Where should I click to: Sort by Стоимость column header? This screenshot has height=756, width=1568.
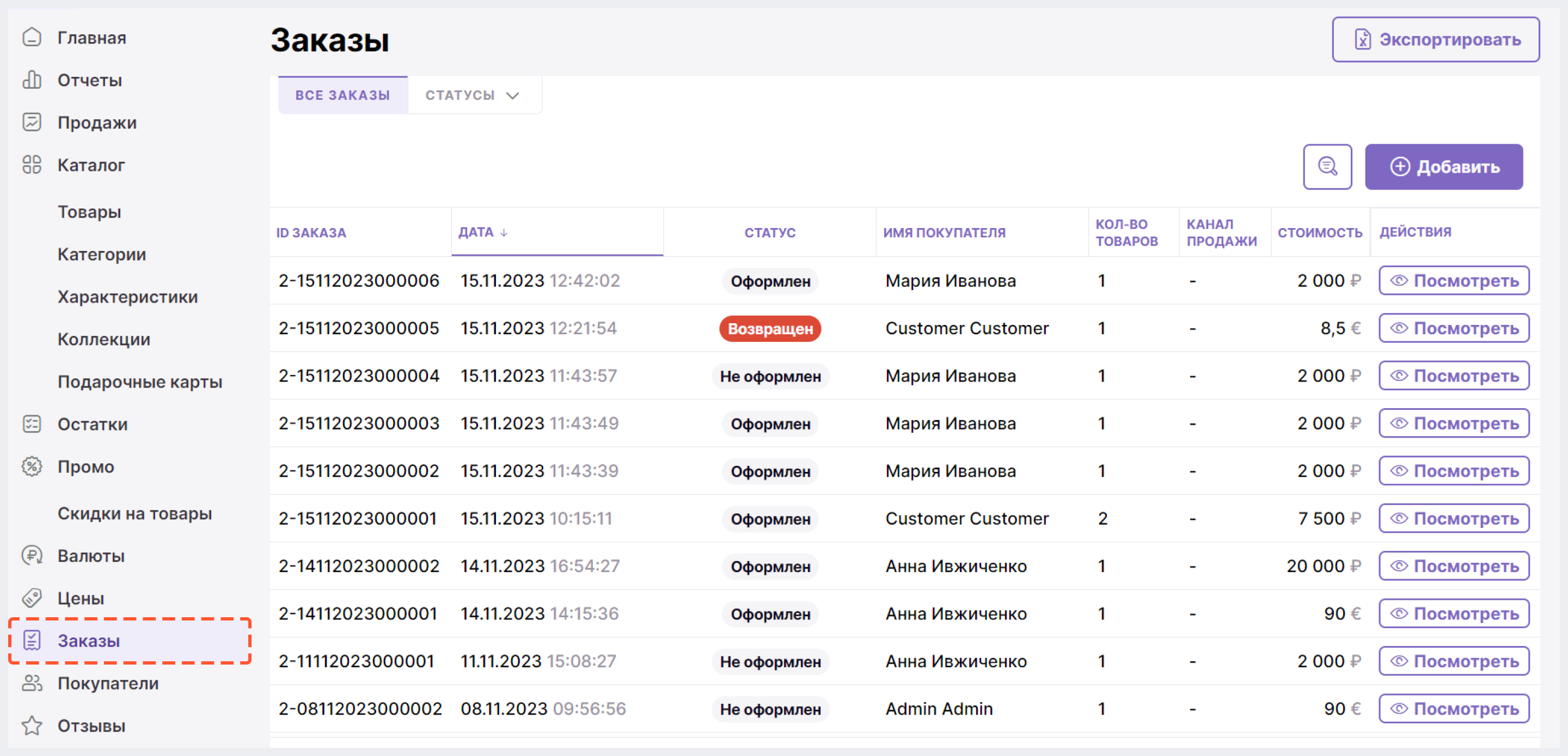[1320, 232]
